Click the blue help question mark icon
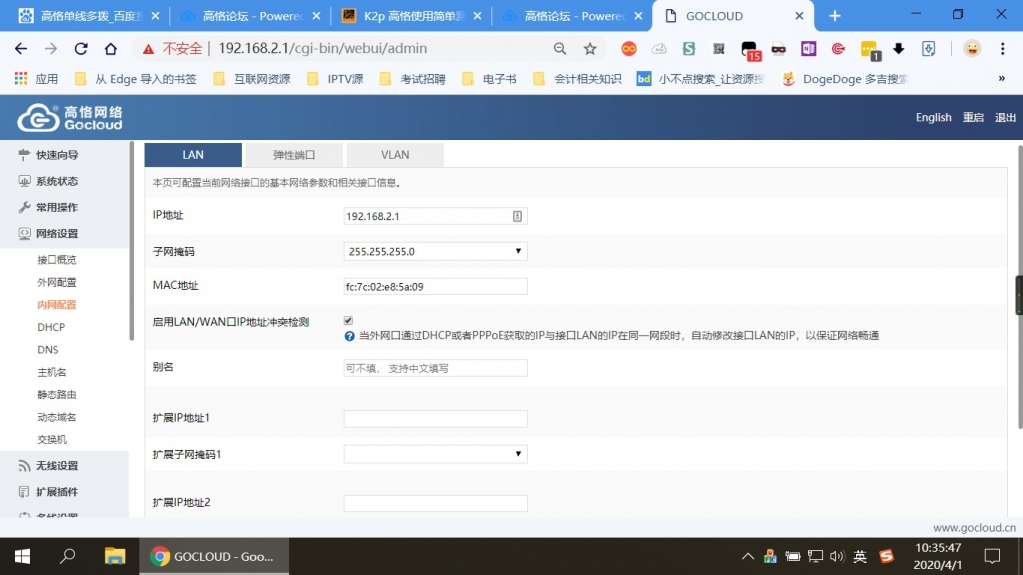Screen dimensions: 1023x575 coord(350,336)
